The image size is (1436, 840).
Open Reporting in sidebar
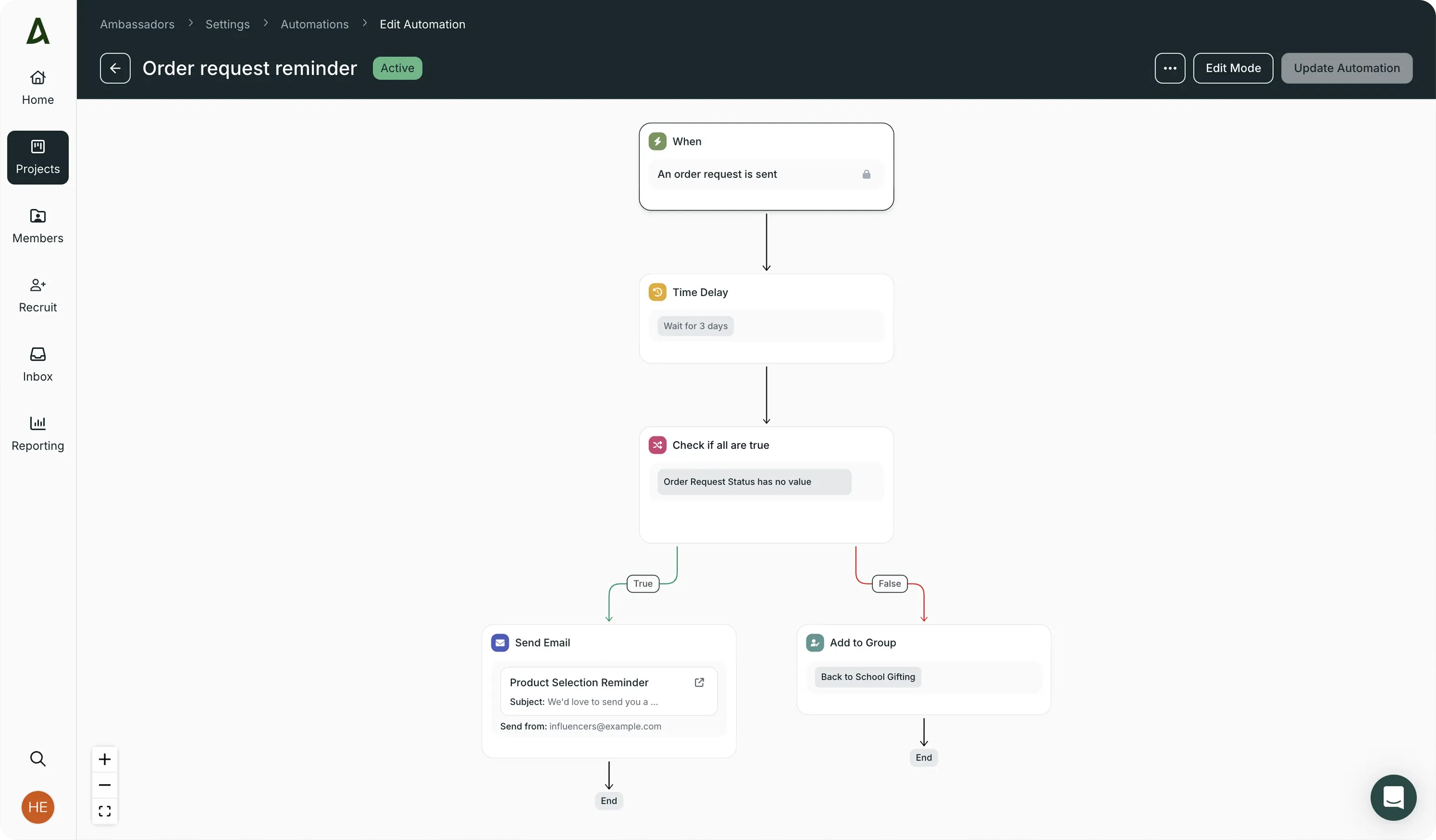tap(38, 433)
